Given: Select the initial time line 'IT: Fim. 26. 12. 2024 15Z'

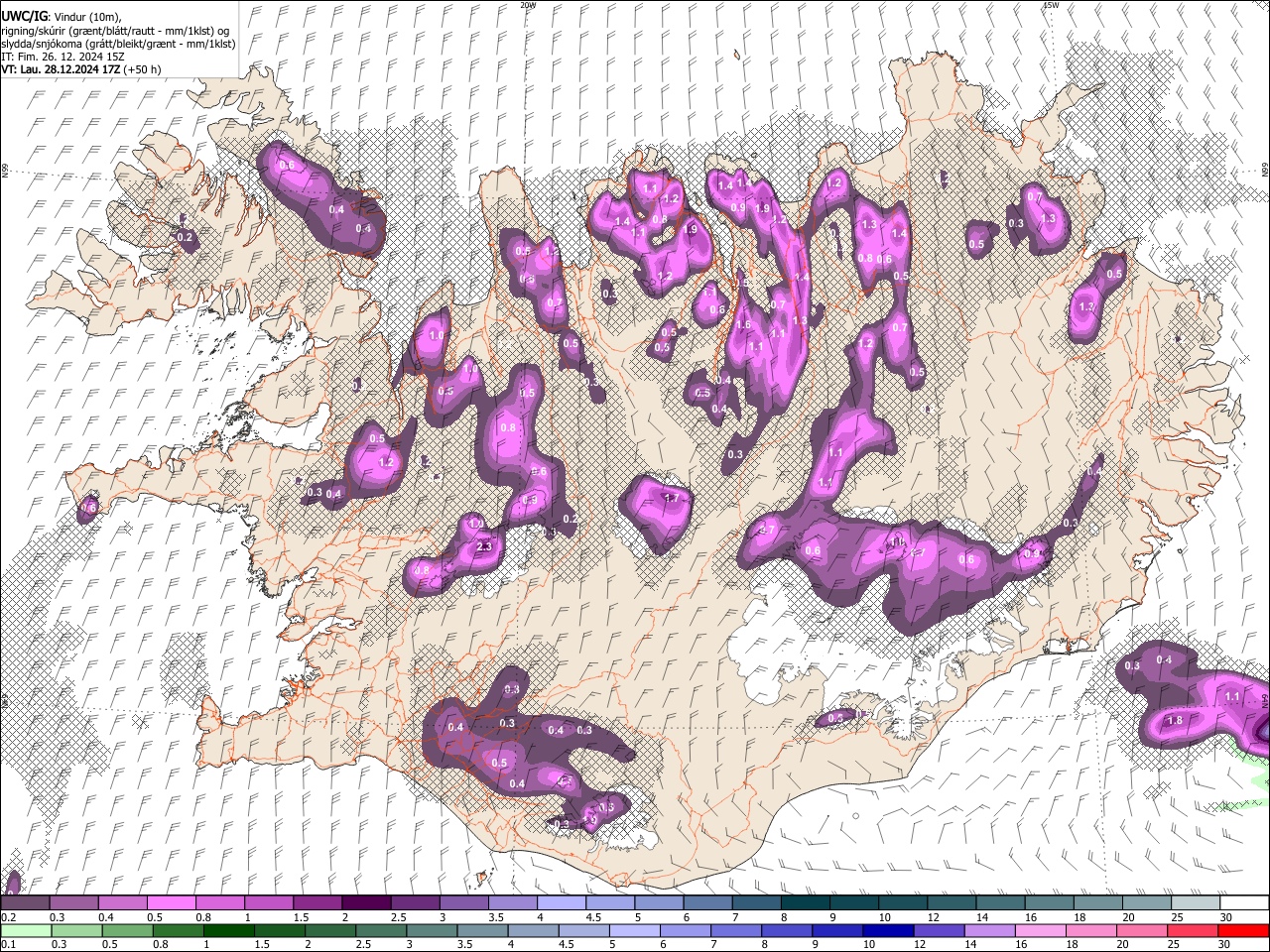Looking at the screenshot, I should tap(63, 57).
